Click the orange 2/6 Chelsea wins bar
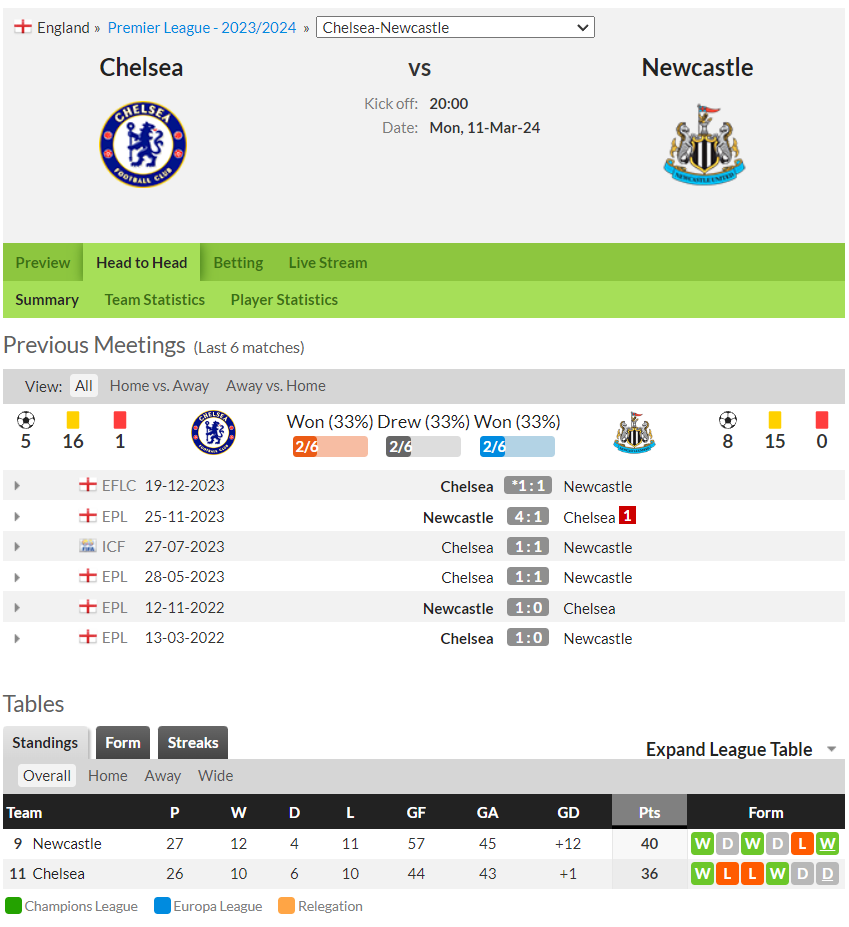849x927 pixels. point(330,446)
